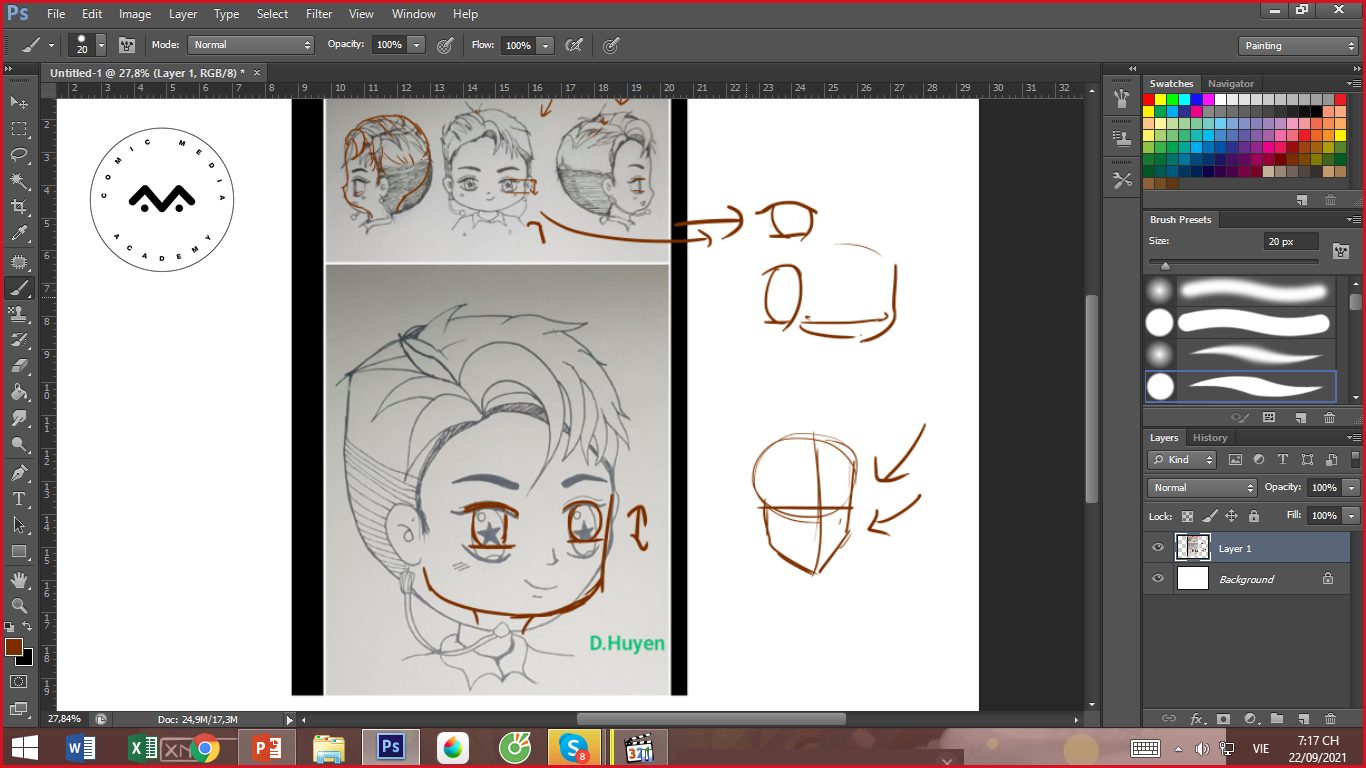
Task: Open Google Chrome from the taskbar
Action: [x=206, y=748]
